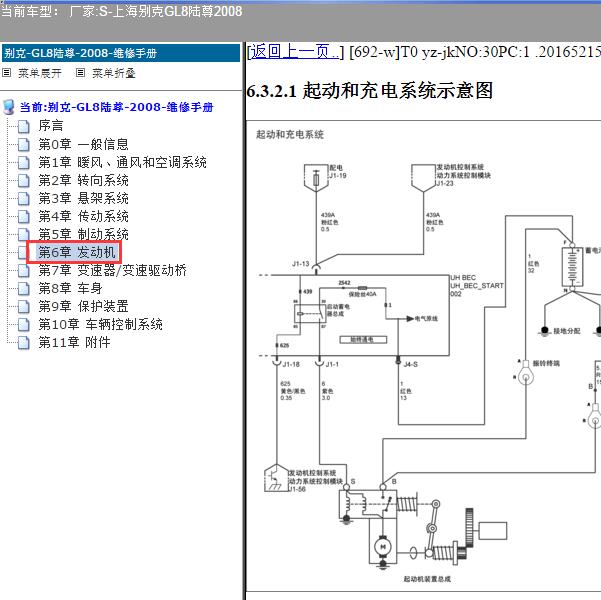
Task: Open the 序言 preface entry
Action: pyautogui.click(x=51, y=126)
